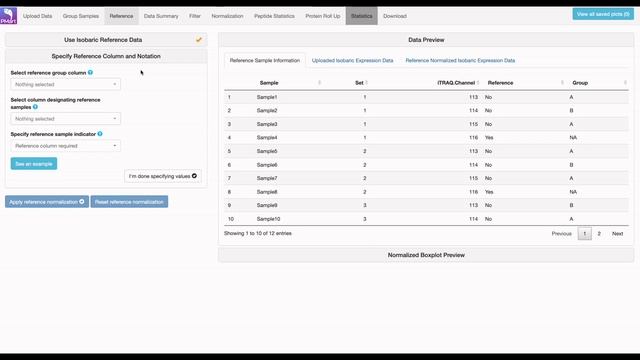
Task: Click the See an example button
Action: pos(34,164)
